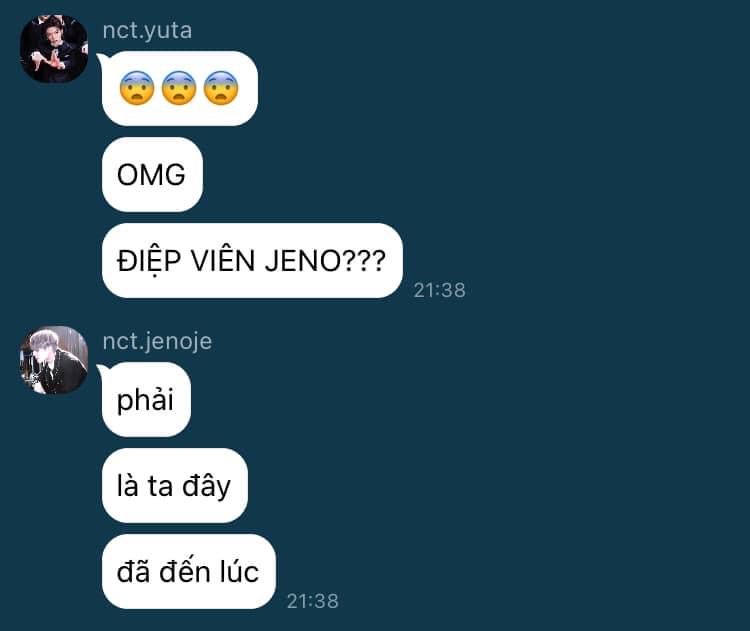Tap the nct.yuta username label
The image size is (750, 631).
[x=147, y=31]
